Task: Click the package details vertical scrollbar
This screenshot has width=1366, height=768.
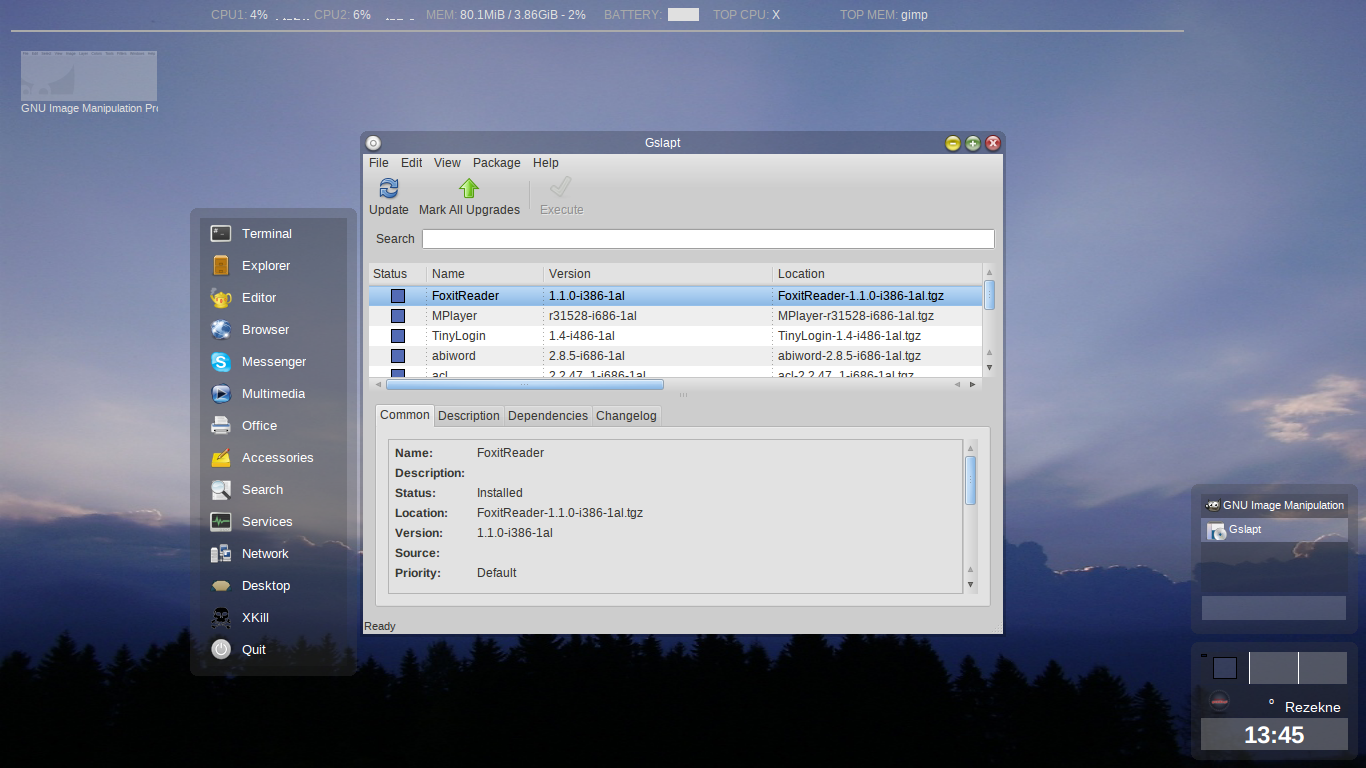Action: pyautogui.click(x=970, y=481)
